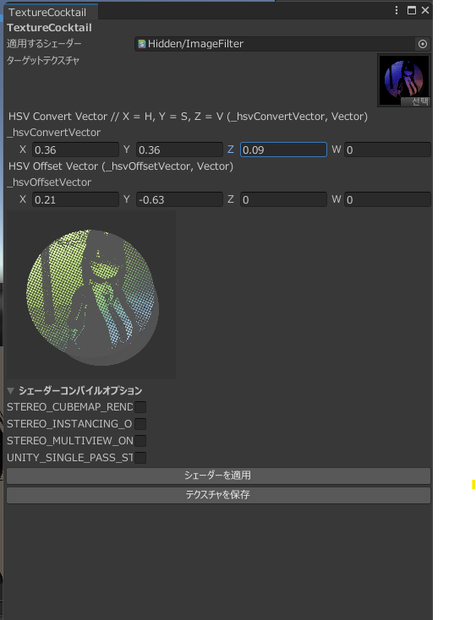Click the _hsvConvertVector X field
The height and width of the screenshot is (620, 476).
(76, 150)
